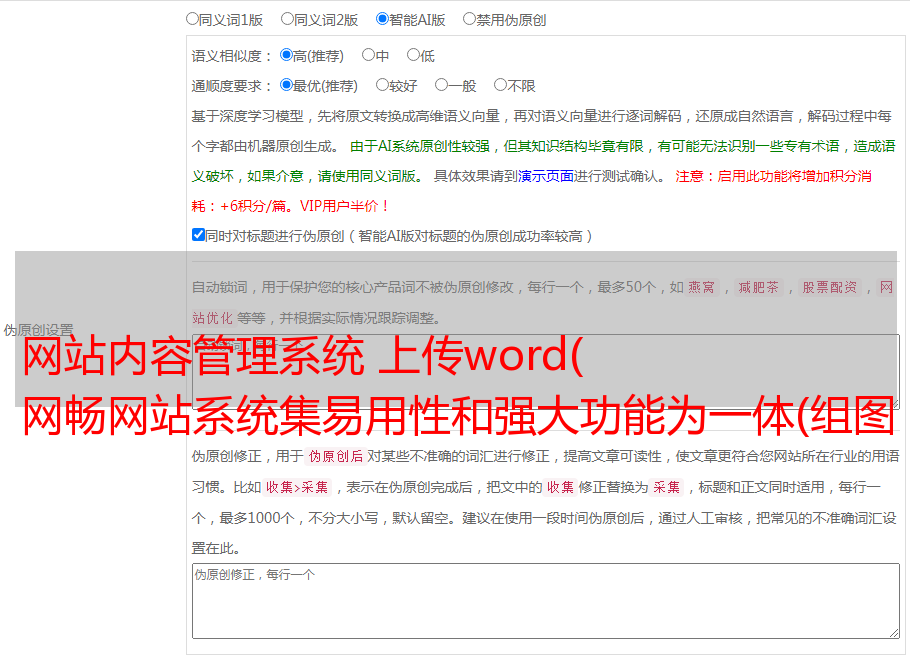Click the 股票配资 example keyword tag
911x658 pixels.
point(830,287)
